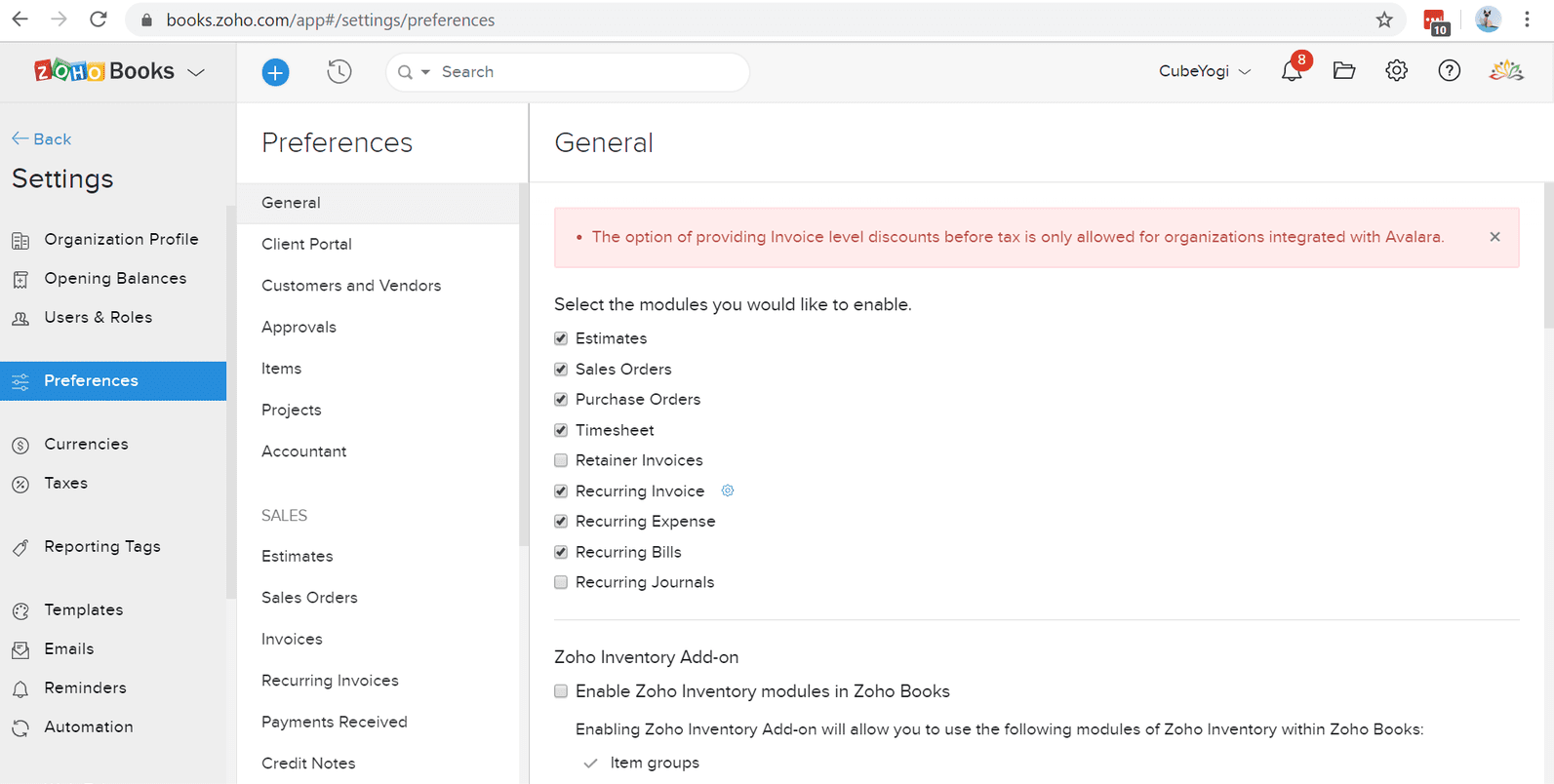Click the Currencies dollar icon

coord(20,446)
